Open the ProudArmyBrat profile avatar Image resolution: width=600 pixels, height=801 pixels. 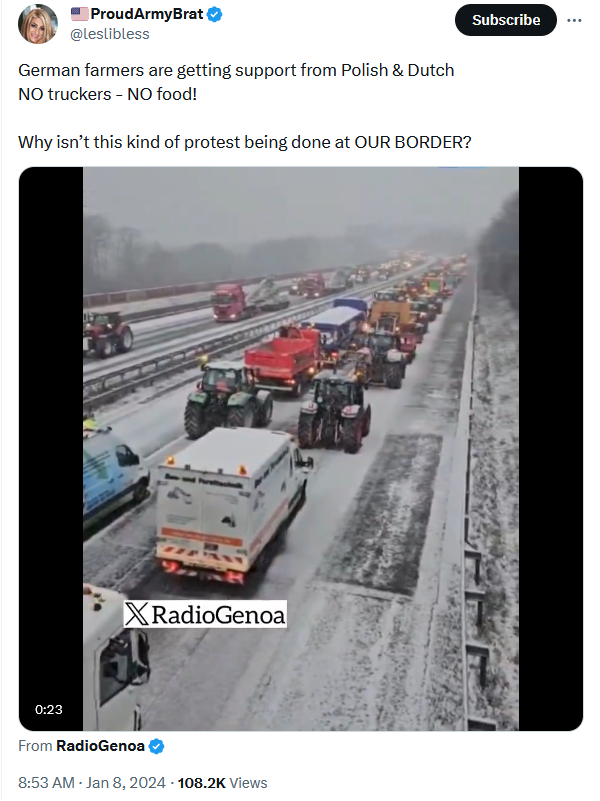pyautogui.click(x=37, y=23)
